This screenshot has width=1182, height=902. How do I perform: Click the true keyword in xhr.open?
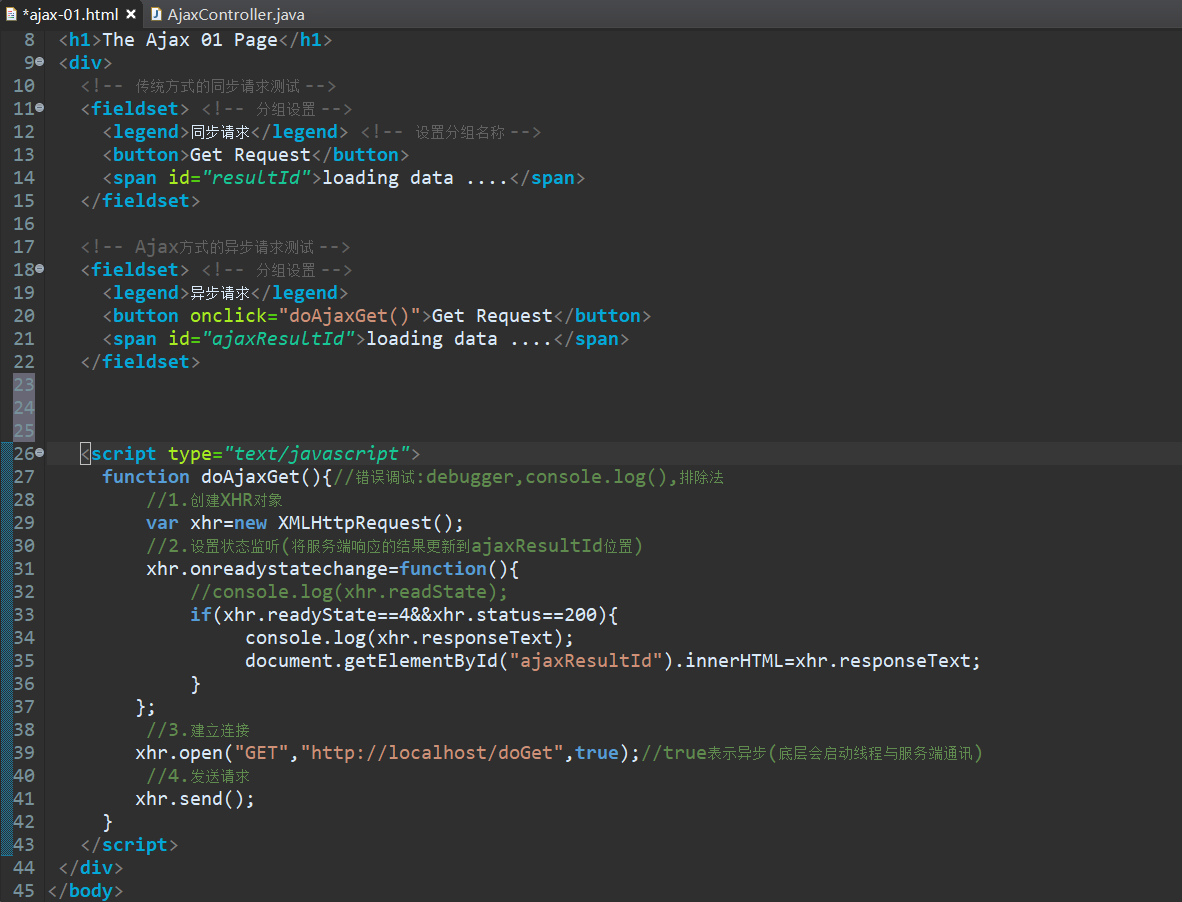click(597, 752)
